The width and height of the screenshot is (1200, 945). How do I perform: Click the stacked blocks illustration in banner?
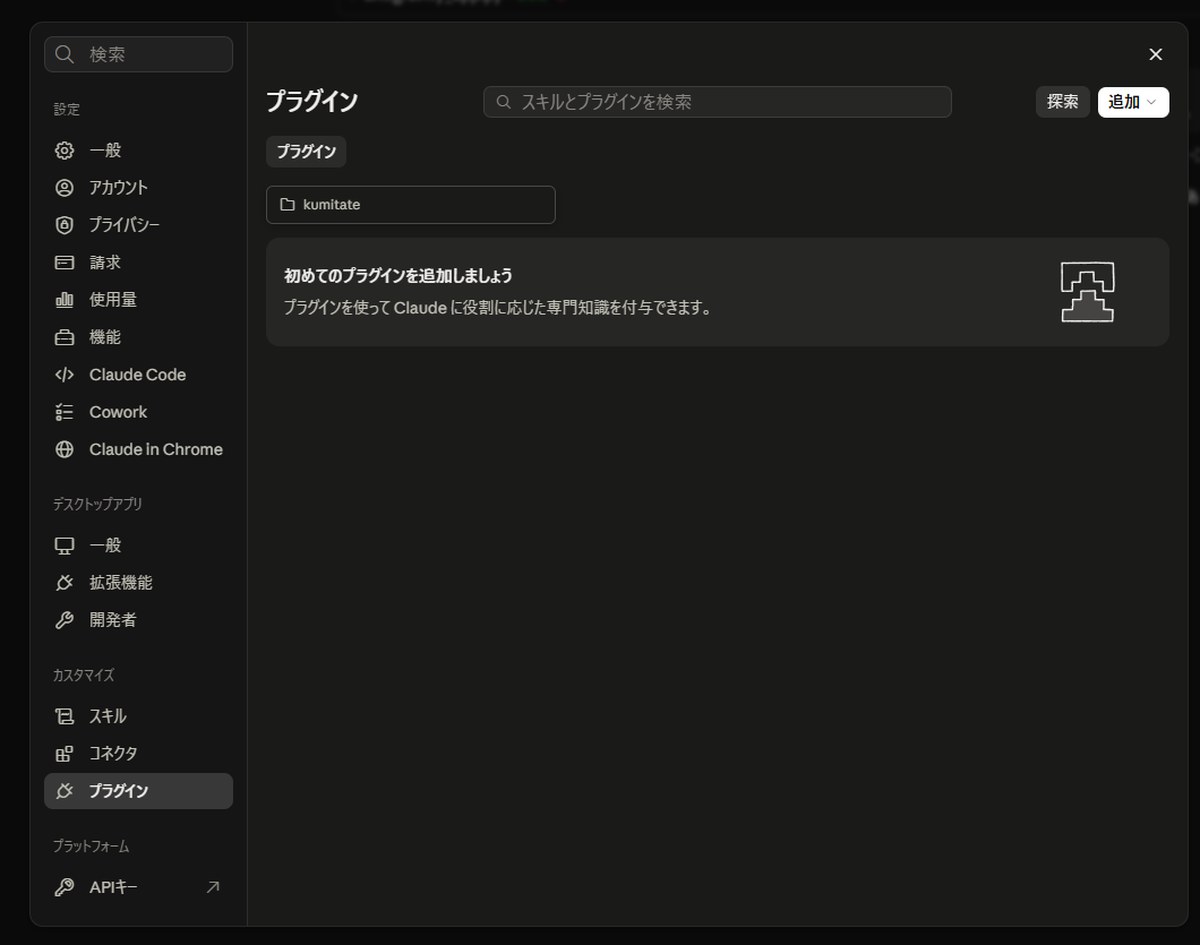tap(1087, 292)
